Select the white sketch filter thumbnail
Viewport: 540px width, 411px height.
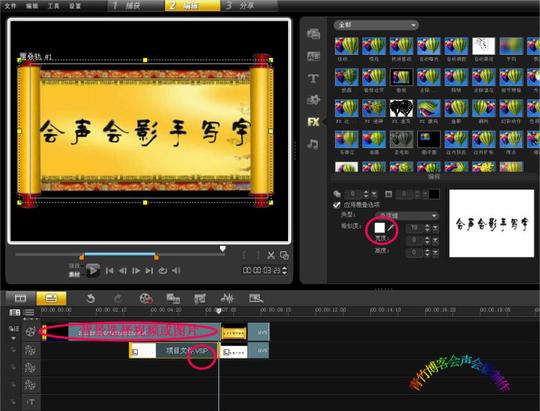point(484,46)
